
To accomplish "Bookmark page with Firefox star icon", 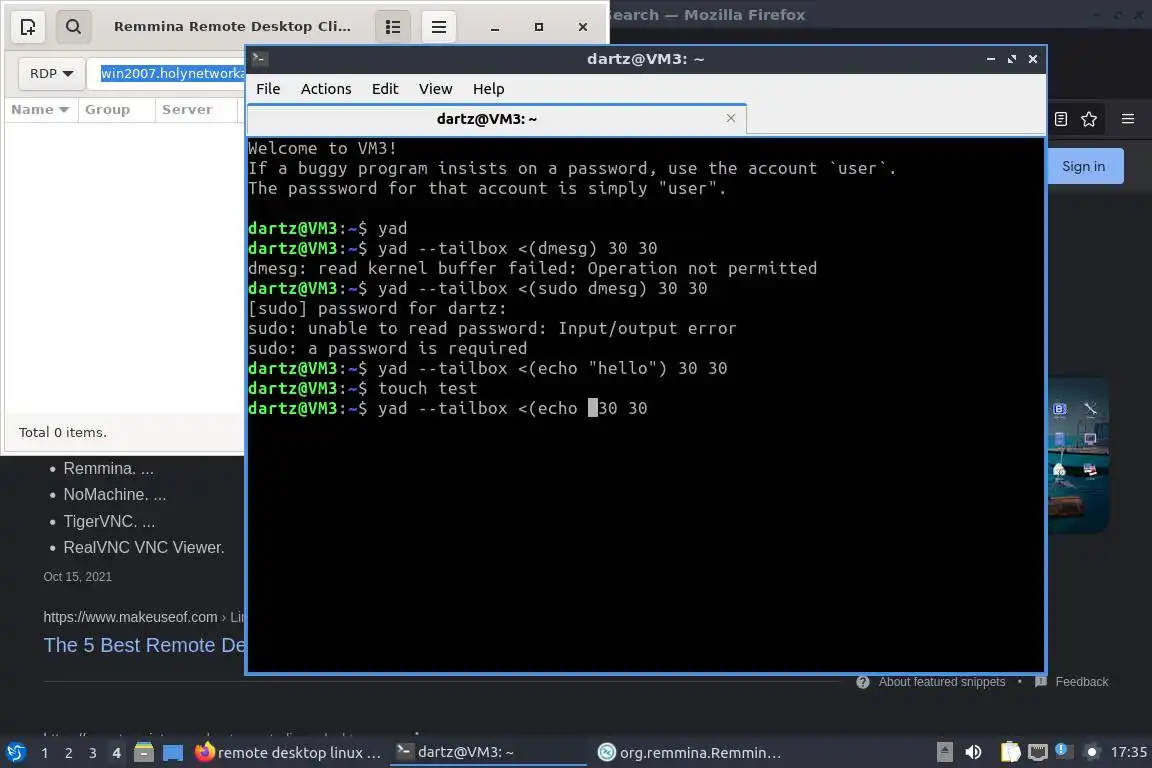I will pyautogui.click(x=1089, y=119).
